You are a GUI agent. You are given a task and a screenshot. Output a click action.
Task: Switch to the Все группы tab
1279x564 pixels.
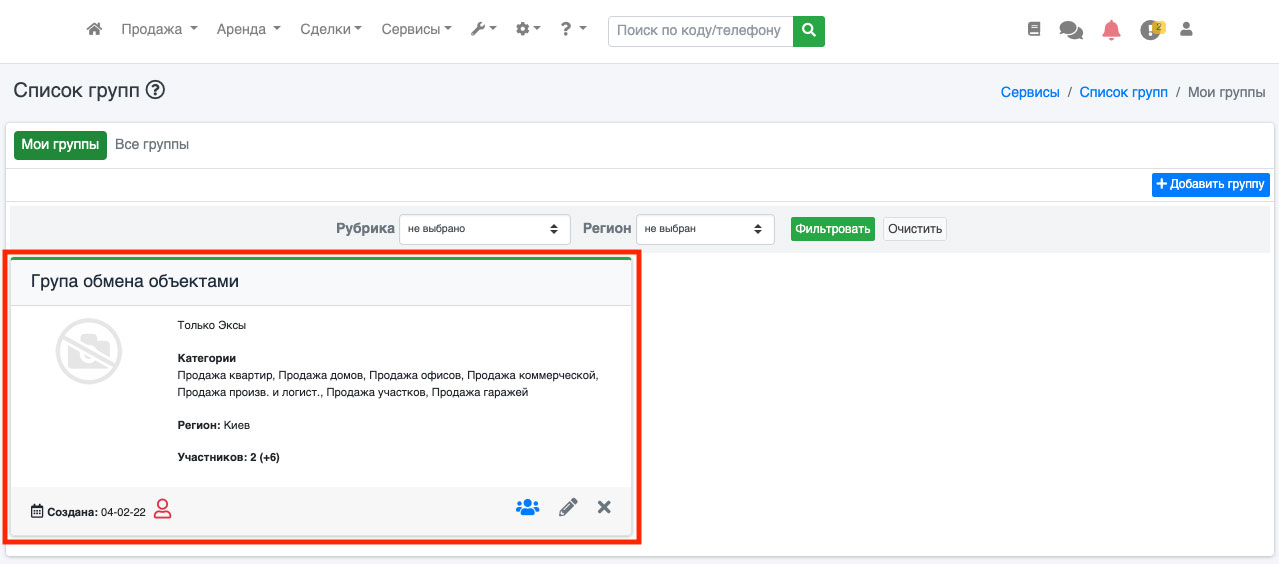click(x=152, y=145)
